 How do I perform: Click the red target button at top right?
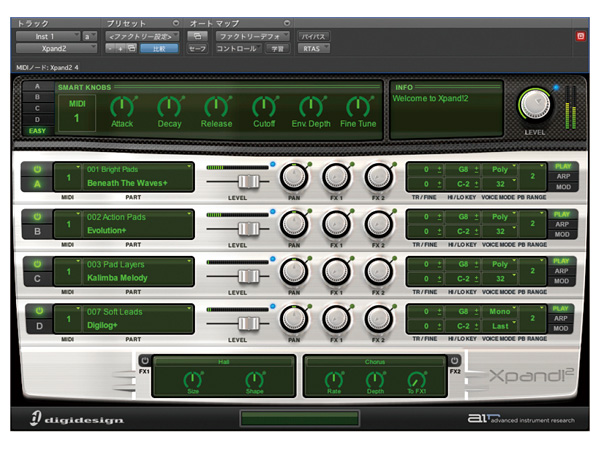pos(580,36)
